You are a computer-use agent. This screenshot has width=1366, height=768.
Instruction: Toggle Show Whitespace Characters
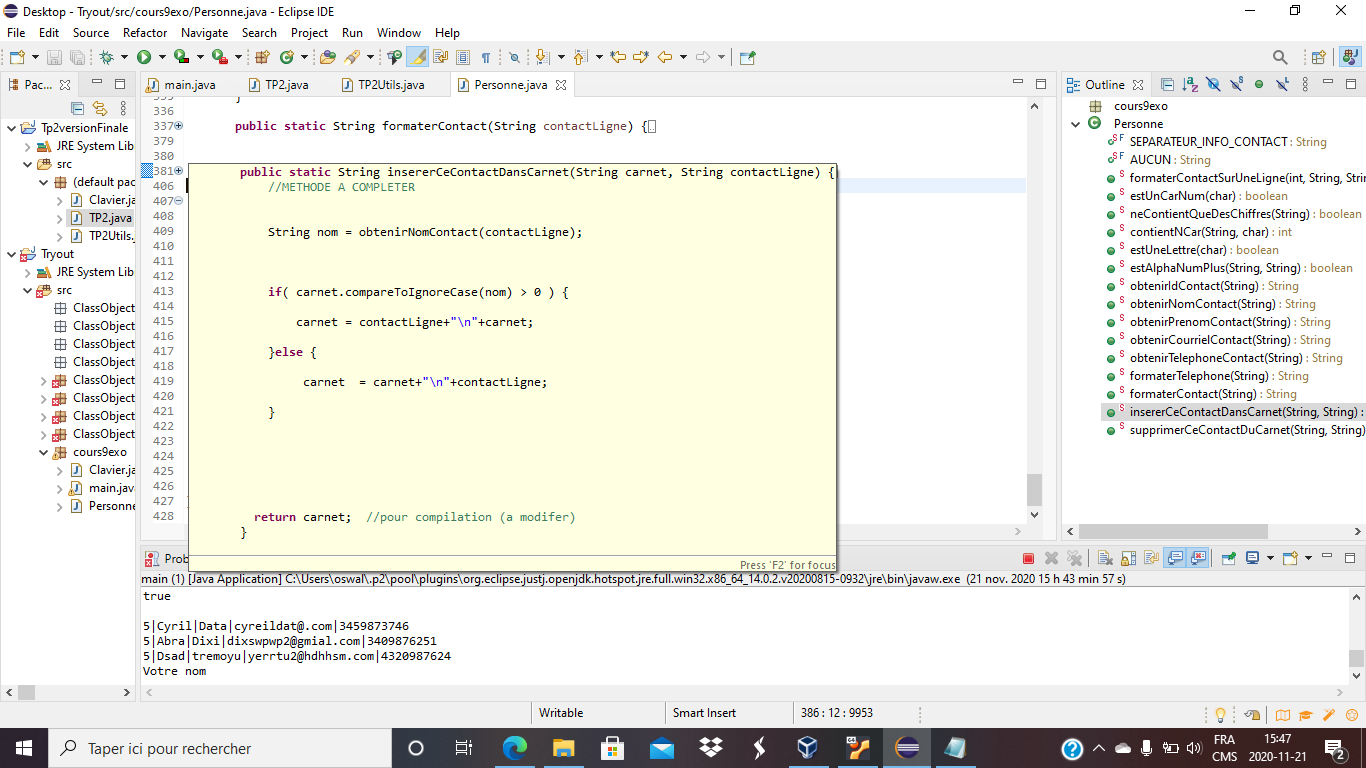[x=487, y=57]
